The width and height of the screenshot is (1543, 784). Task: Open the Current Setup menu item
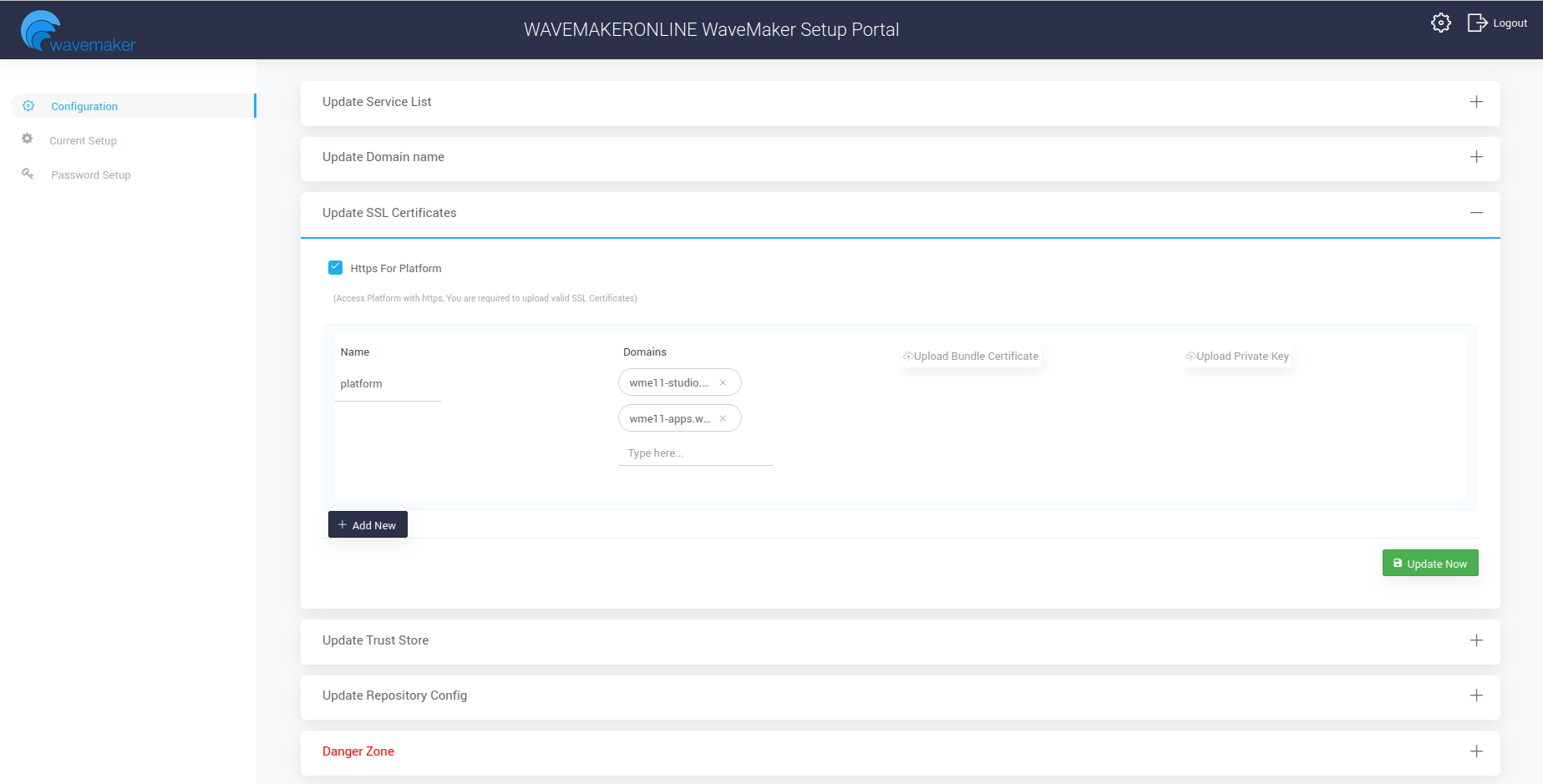(x=83, y=140)
